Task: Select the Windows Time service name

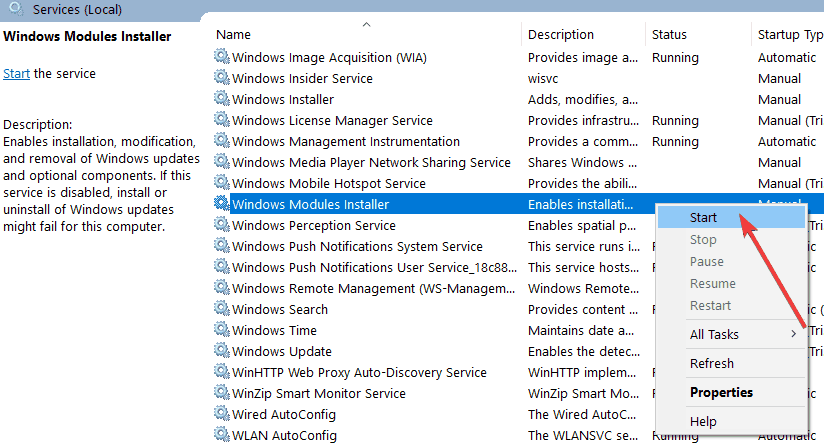Action: pyautogui.click(x=274, y=330)
